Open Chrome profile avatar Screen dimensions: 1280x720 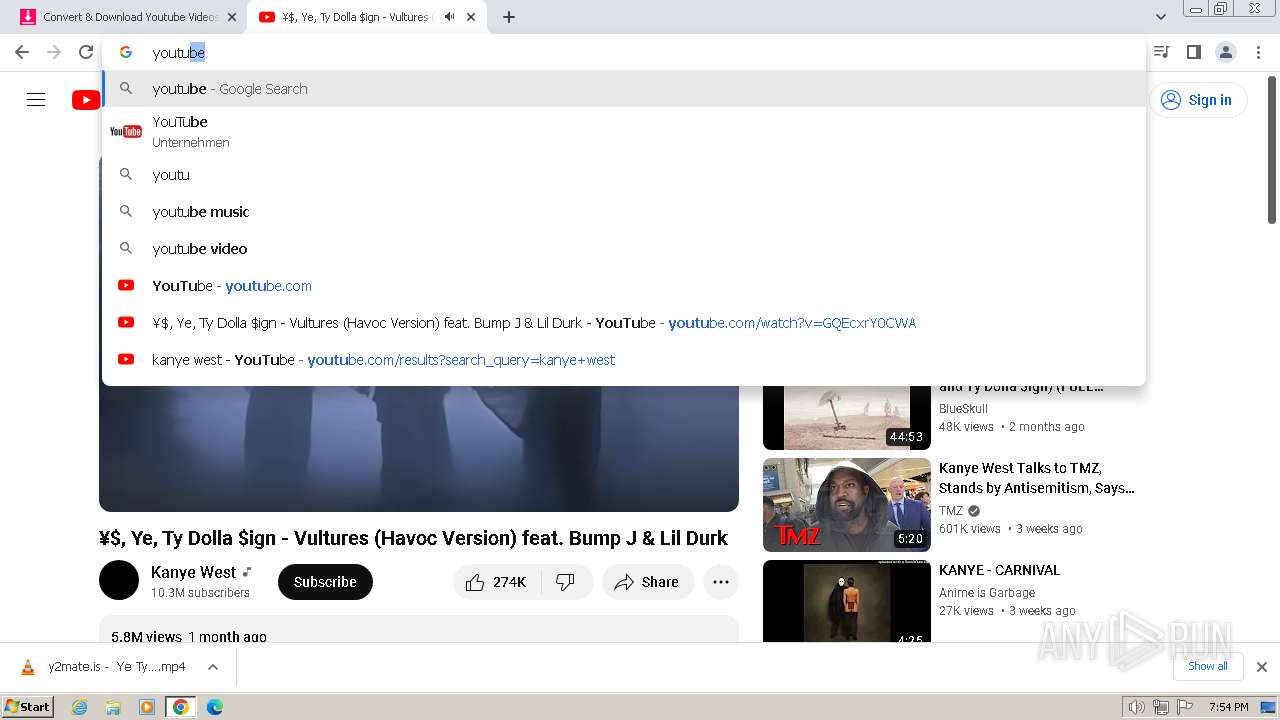point(1226,52)
